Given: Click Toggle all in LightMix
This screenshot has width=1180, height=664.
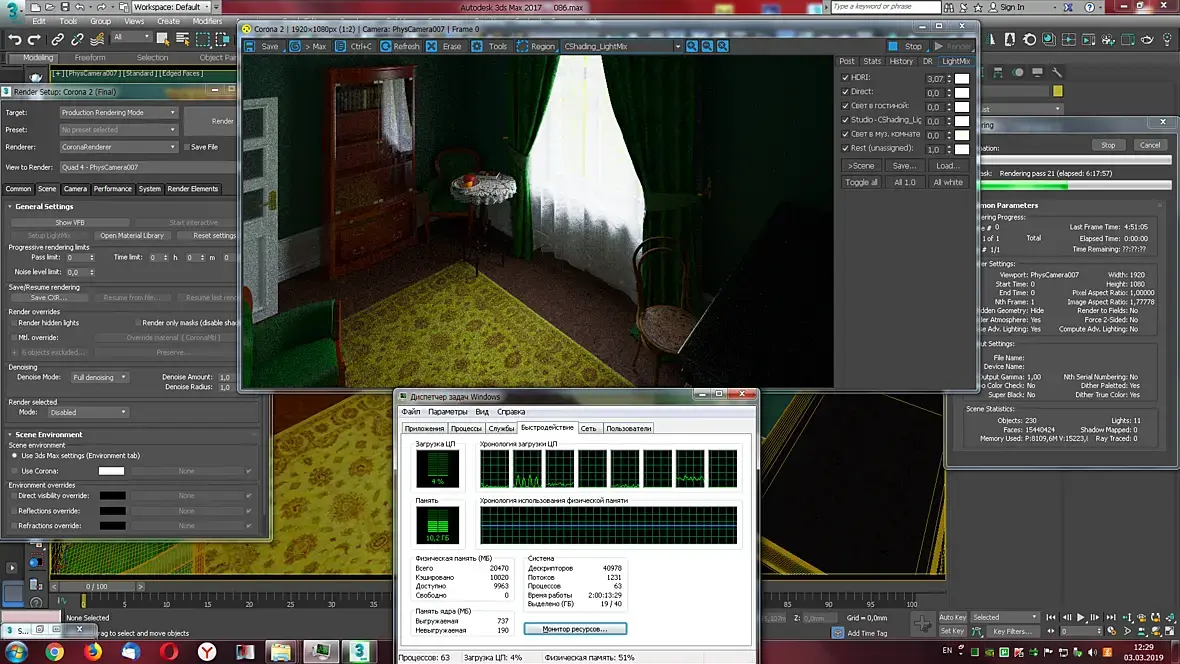Looking at the screenshot, I should pos(861,182).
